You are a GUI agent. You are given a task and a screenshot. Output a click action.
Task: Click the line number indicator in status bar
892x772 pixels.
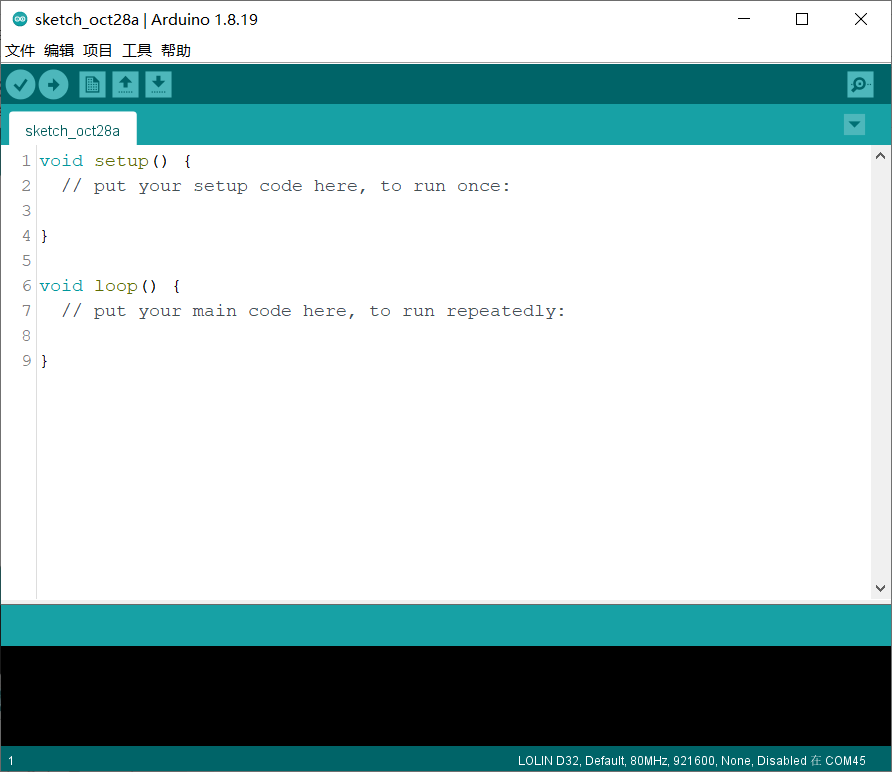pyautogui.click(x=11, y=761)
